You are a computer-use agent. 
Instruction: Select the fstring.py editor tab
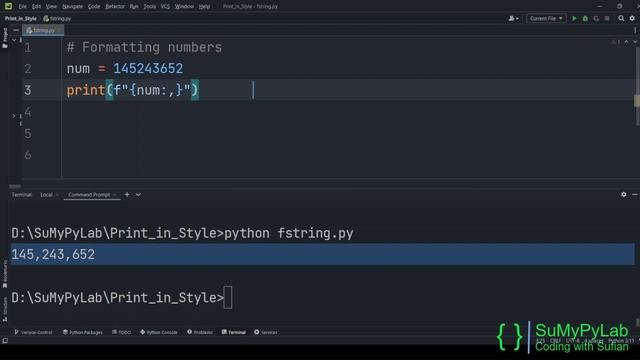(x=43, y=30)
